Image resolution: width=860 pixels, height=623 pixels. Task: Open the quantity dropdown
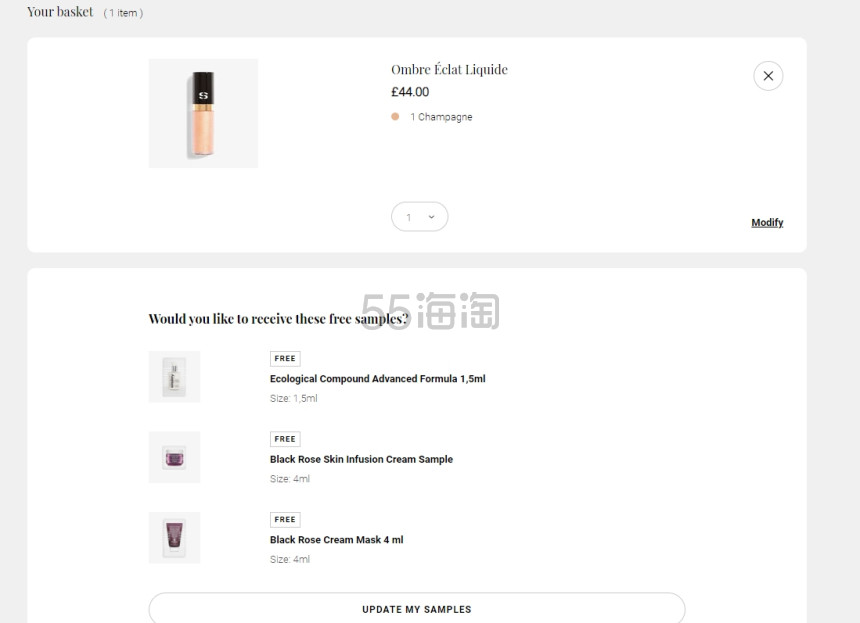(419, 216)
